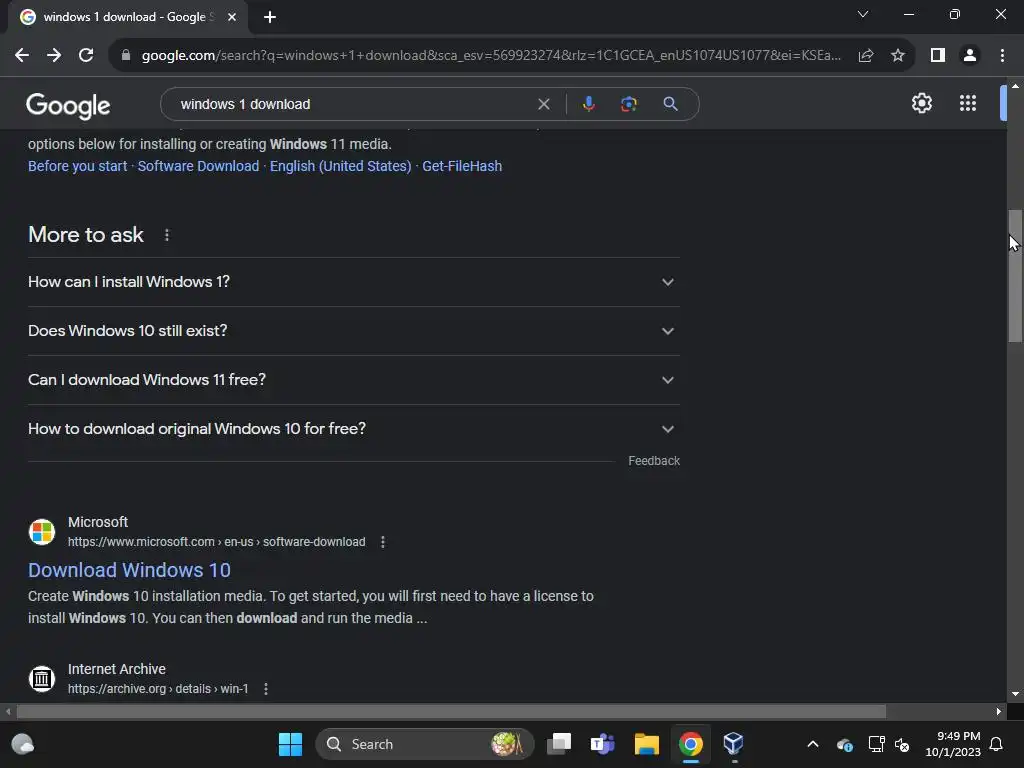Go back to the previous page
Image resolution: width=1024 pixels, height=768 pixels.
22,56
